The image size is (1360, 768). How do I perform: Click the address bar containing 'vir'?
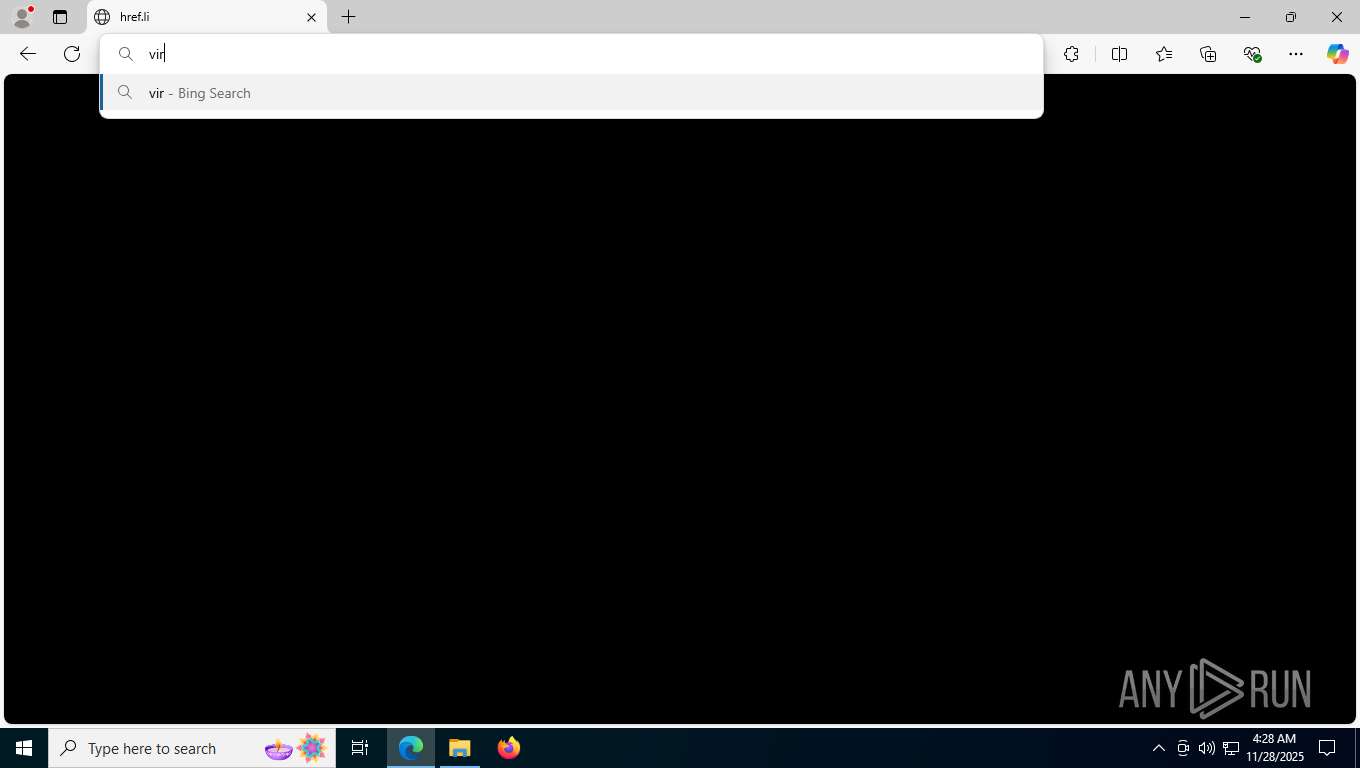pyautogui.click(x=571, y=54)
